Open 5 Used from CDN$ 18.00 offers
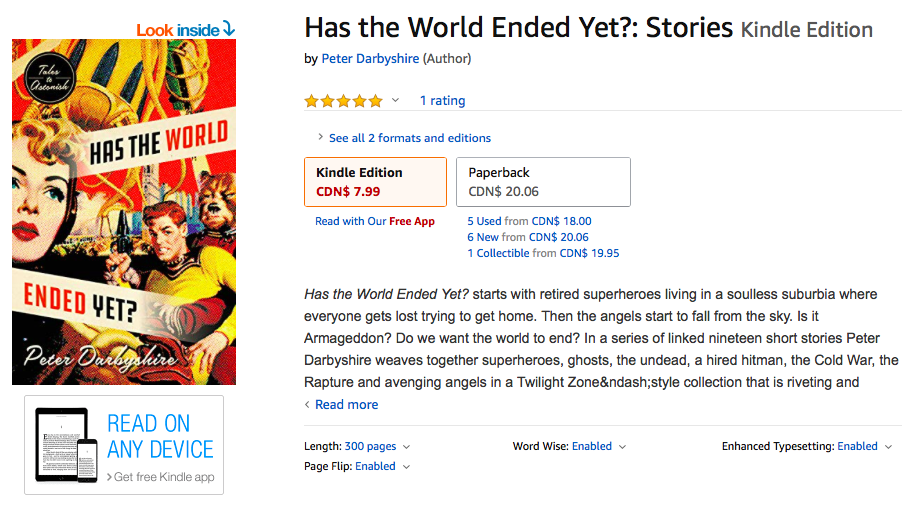 (529, 221)
